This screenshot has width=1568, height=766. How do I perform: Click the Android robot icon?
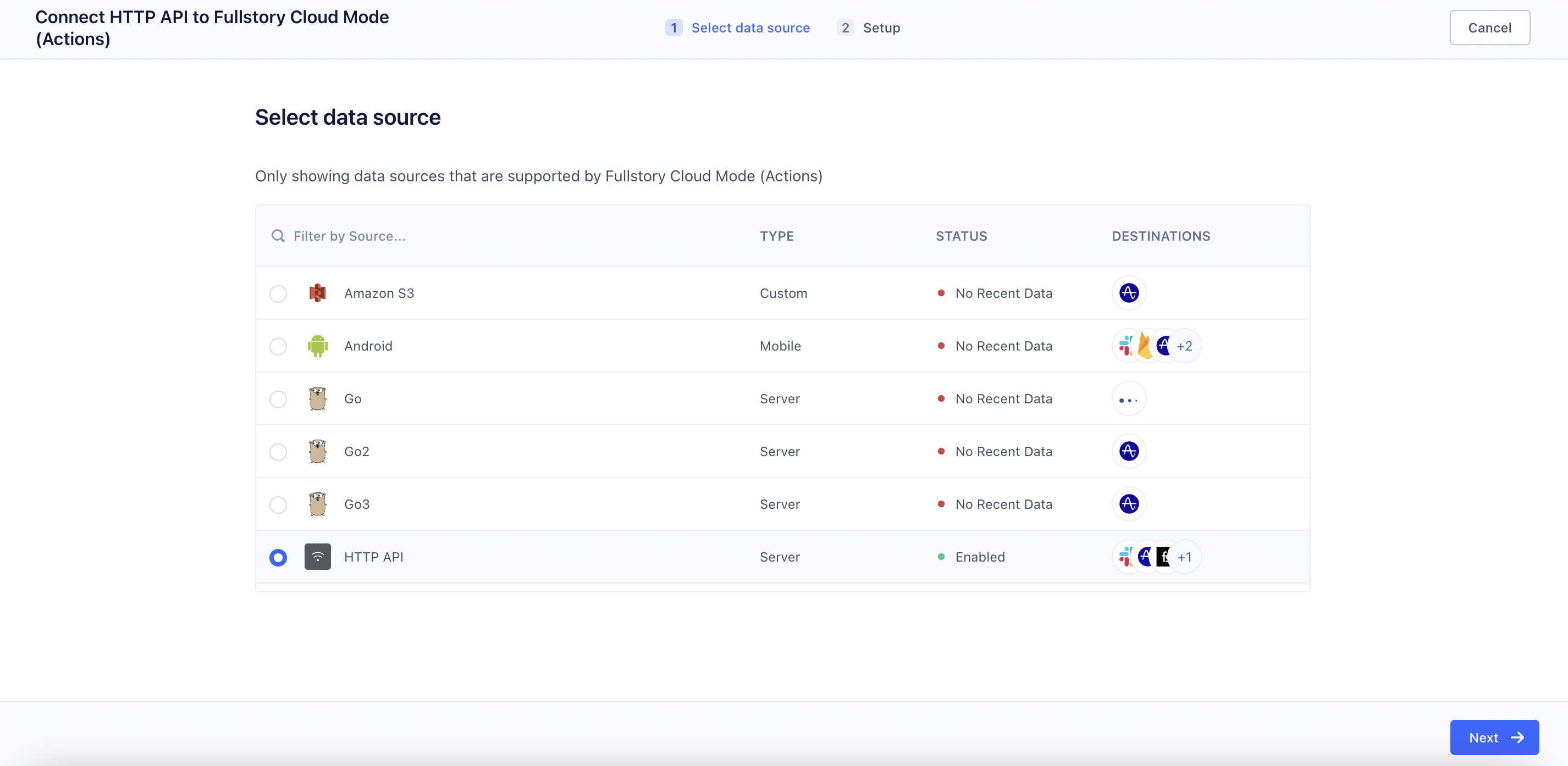point(318,346)
